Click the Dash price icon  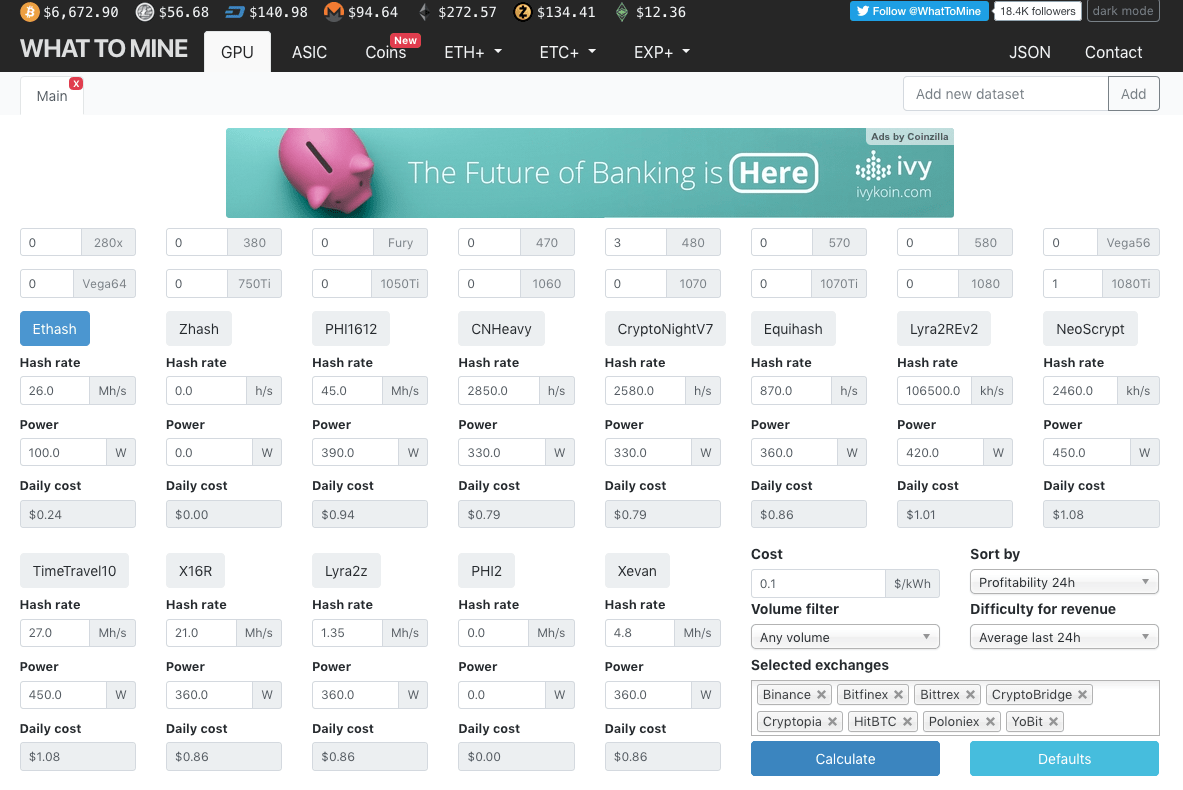coord(235,12)
